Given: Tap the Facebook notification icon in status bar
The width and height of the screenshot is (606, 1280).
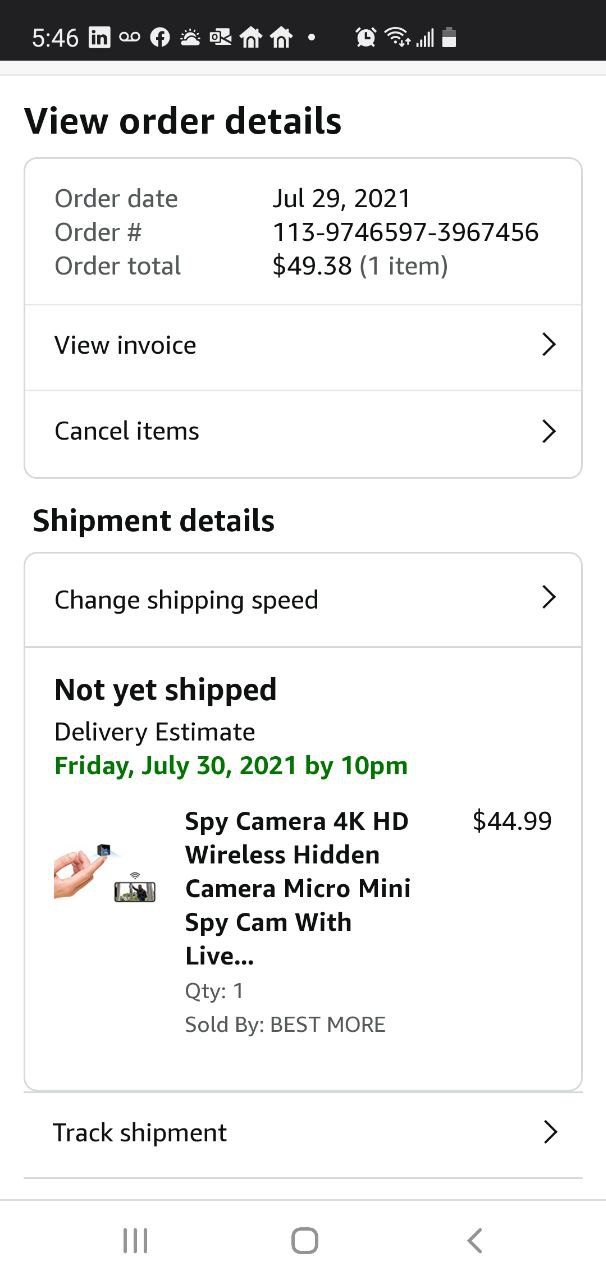Looking at the screenshot, I should pos(159,38).
